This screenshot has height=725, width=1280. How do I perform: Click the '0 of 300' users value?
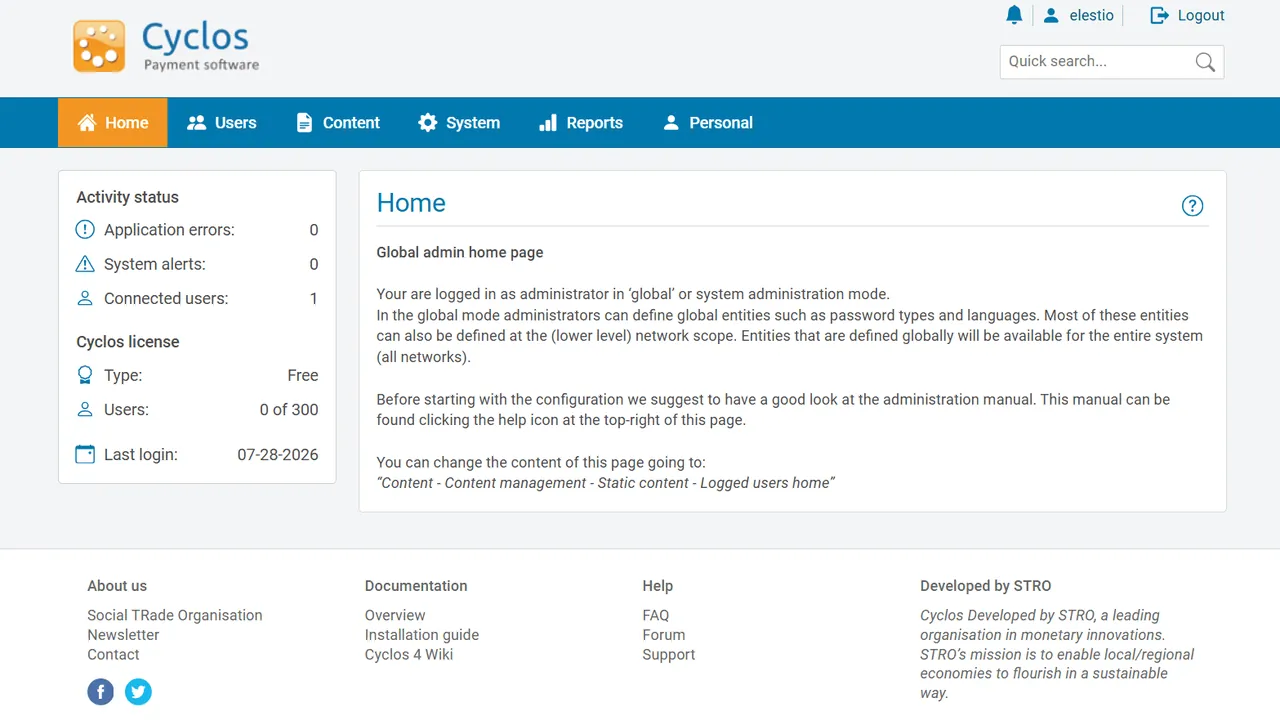pyautogui.click(x=289, y=409)
